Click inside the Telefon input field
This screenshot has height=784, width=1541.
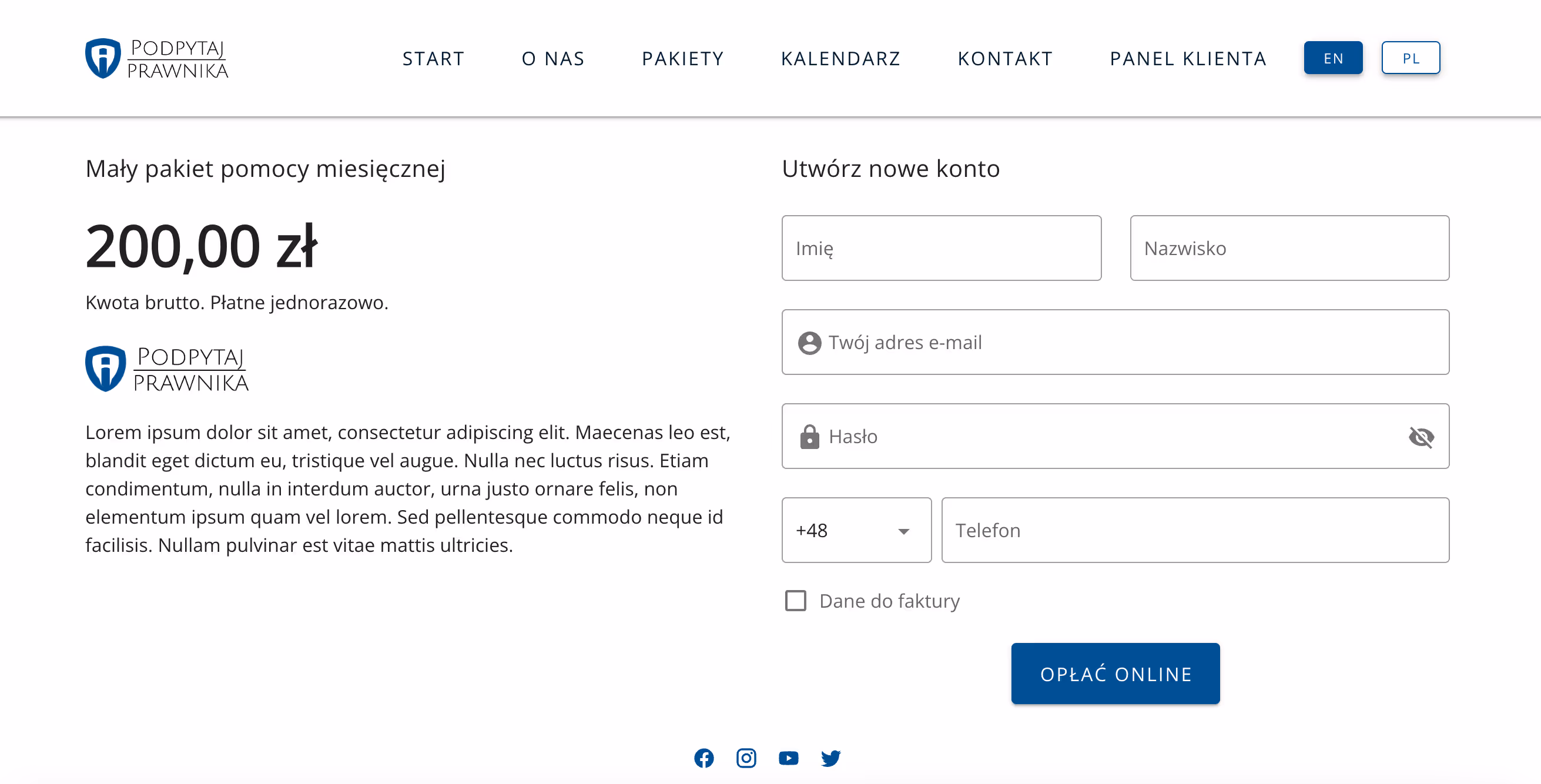pyautogui.click(x=1195, y=530)
